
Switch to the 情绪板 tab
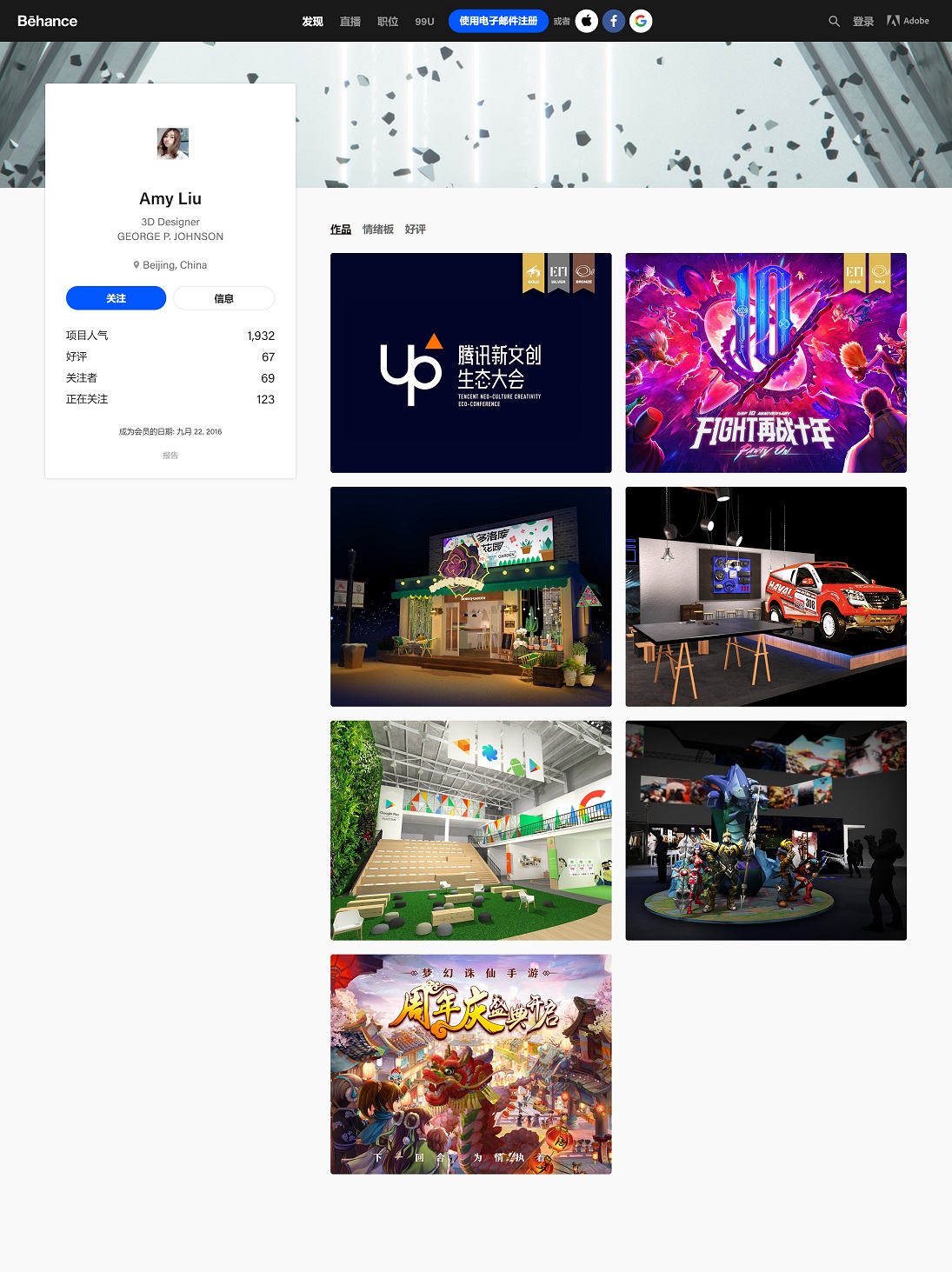[x=378, y=230]
